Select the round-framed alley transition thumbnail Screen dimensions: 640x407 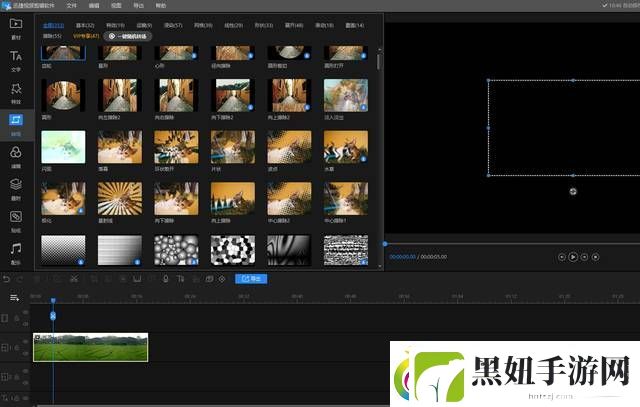coord(63,96)
